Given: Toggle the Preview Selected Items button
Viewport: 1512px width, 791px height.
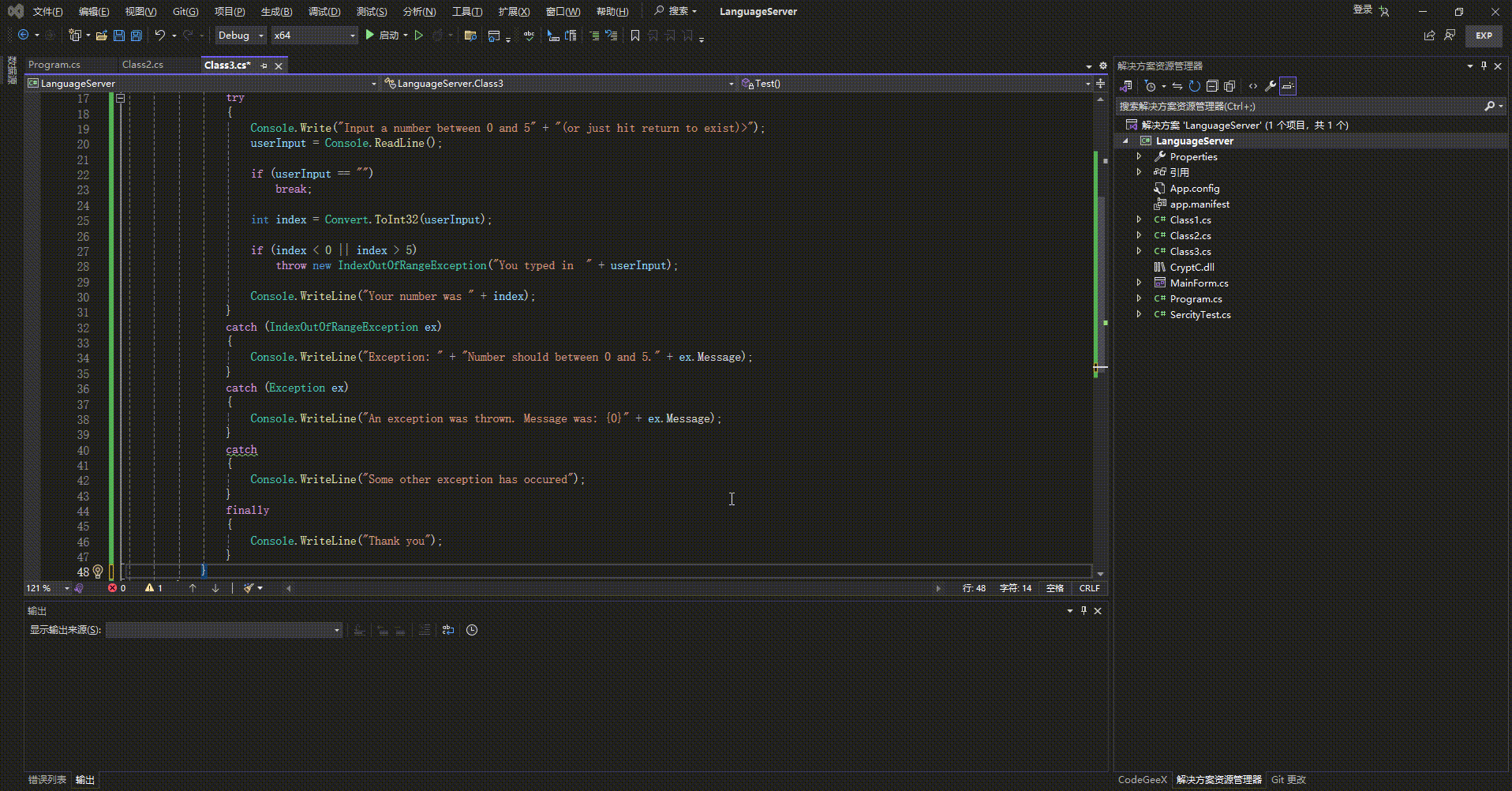Looking at the screenshot, I should (x=1288, y=86).
